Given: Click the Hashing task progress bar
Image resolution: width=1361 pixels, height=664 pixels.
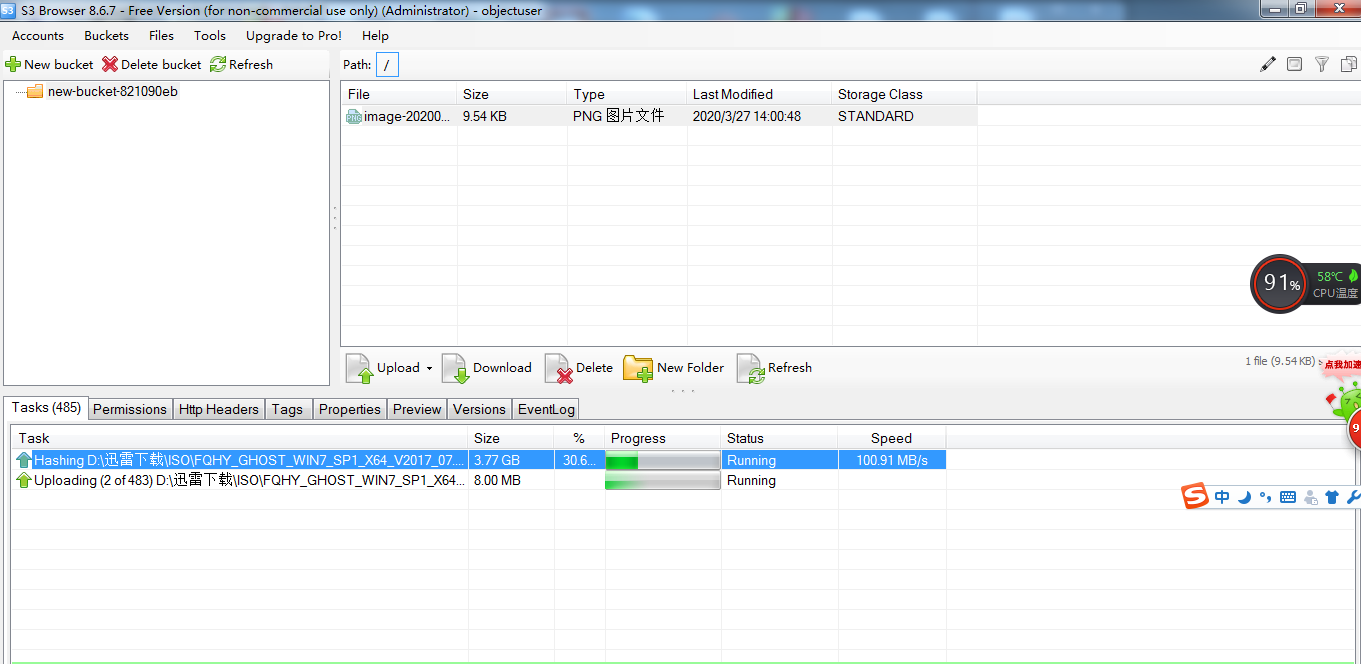Looking at the screenshot, I should point(663,461).
